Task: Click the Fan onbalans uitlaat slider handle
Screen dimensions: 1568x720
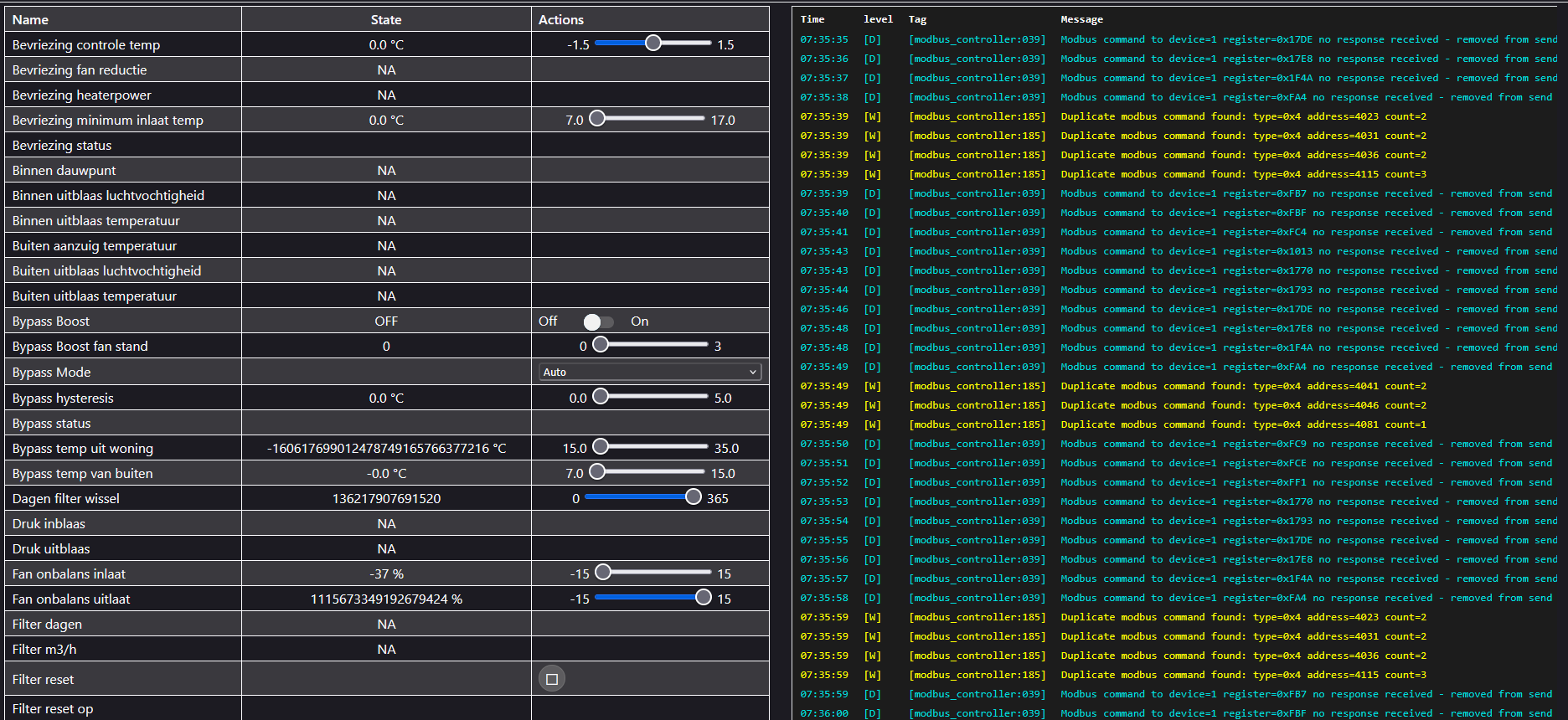Action: point(704,597)
